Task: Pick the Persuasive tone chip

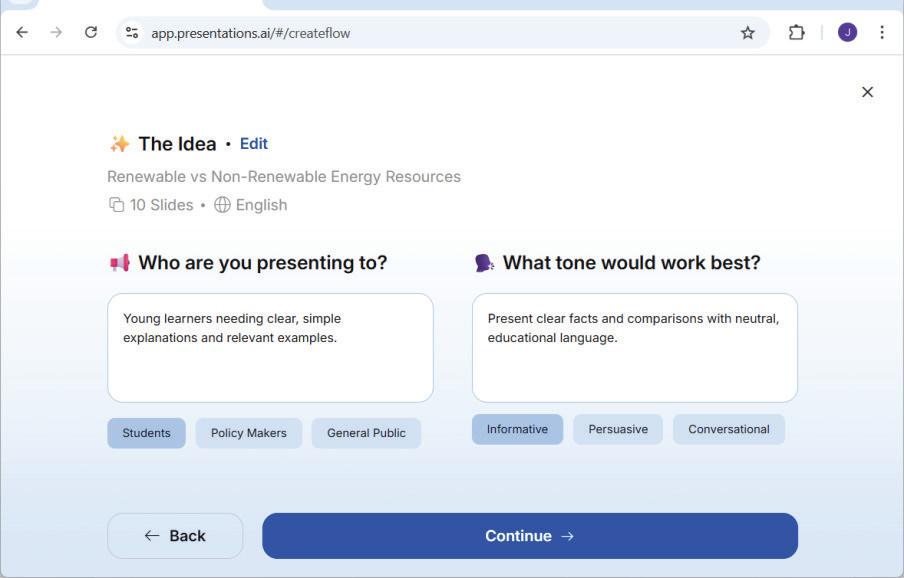Action: (x=618, y=429)
